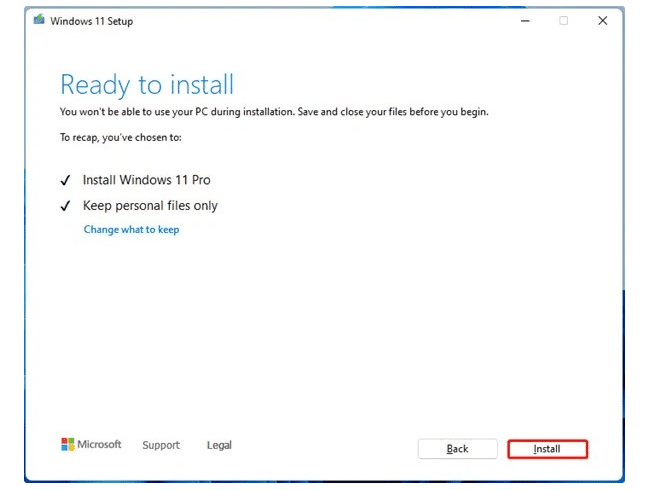Minimize the Windows 11 Setup window
The height and width of the screenshot is (490, 656).
525,21
